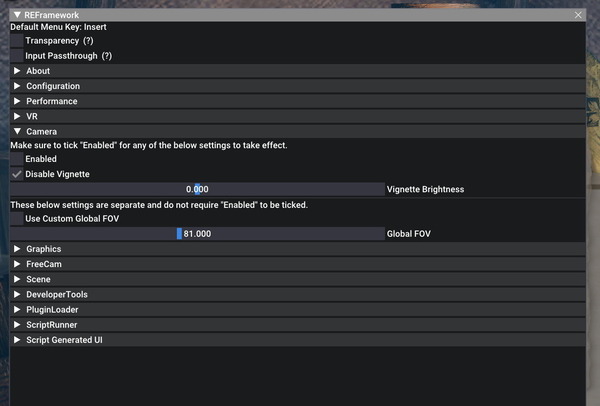
Task: Expand the PluginLoader section
Action: coord(298,310)
